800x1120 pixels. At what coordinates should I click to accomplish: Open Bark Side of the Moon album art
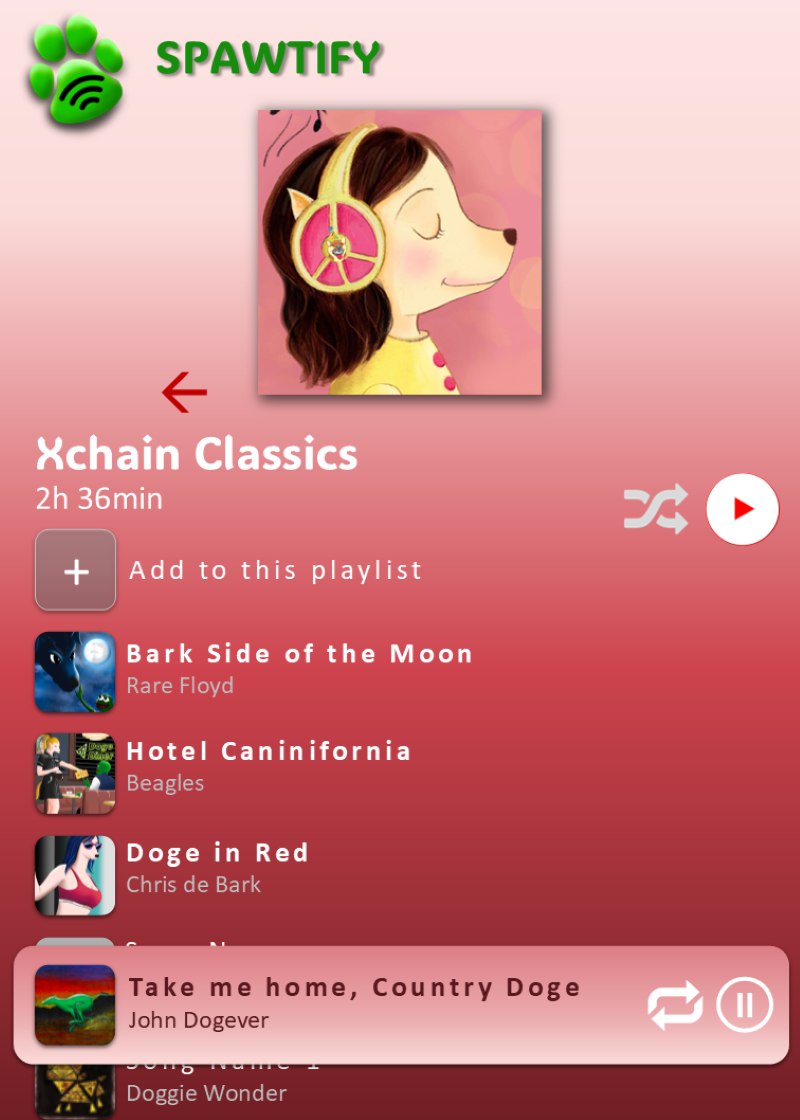point(75,672)
